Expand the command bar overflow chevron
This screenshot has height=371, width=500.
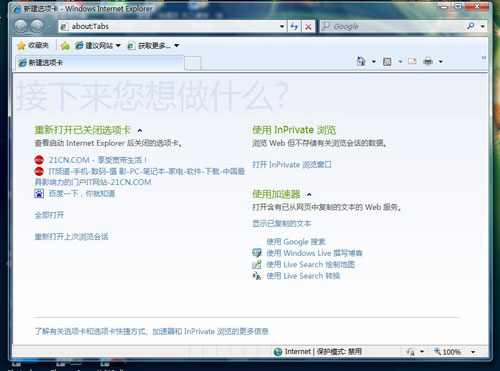(x=484, y=58)
